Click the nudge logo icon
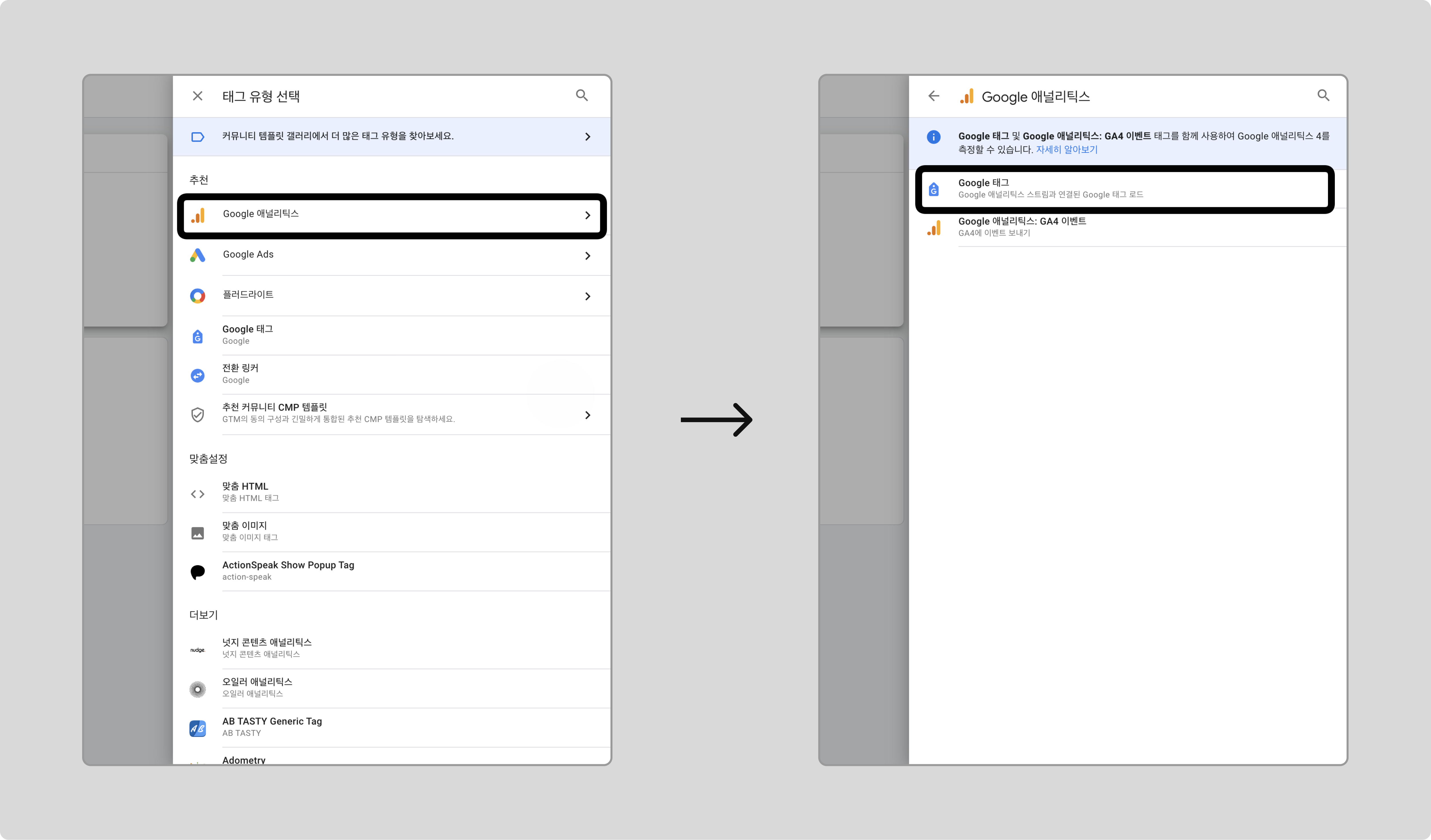 pyautogui.click(x=197, y=650)
